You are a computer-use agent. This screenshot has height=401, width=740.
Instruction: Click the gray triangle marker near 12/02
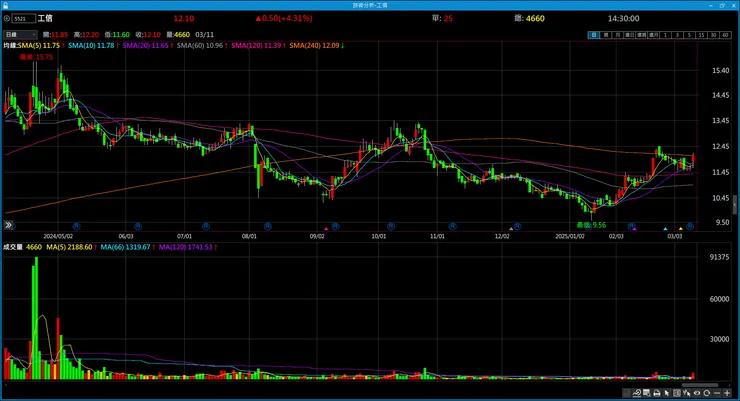511,229
